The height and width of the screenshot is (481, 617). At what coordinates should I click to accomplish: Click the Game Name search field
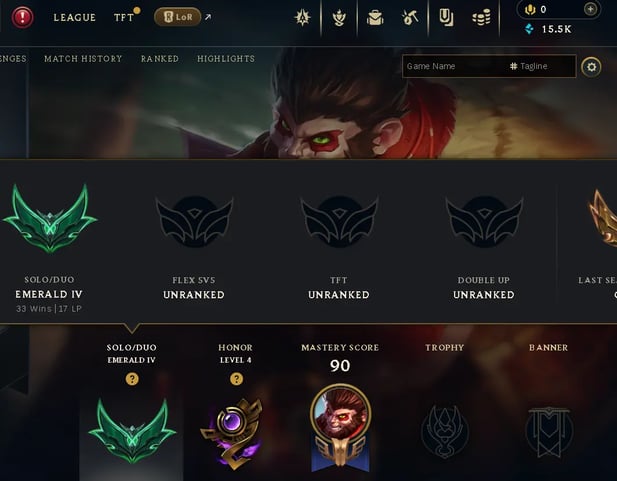click(454, 66)
